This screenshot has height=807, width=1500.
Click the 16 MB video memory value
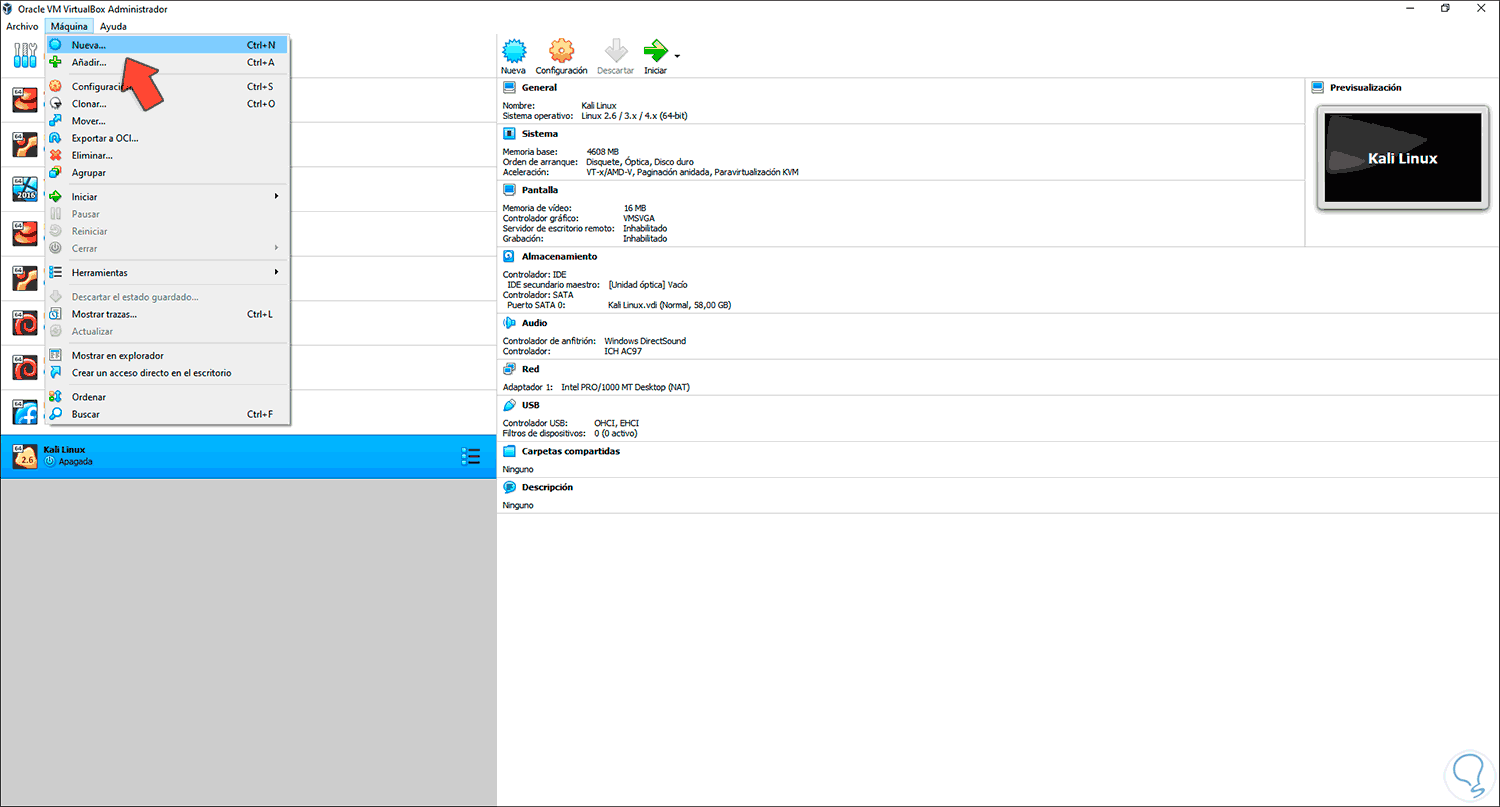(x=634, y=208)
